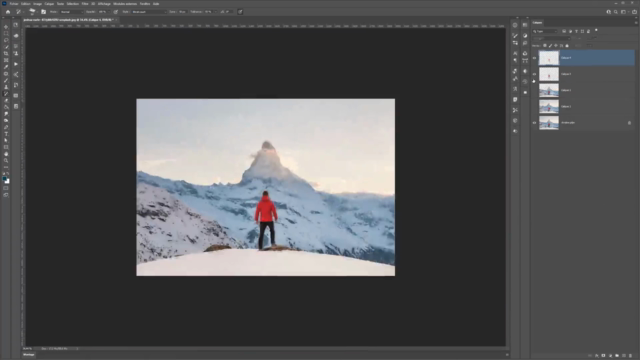Select the Rectangle shape tool
Viewport: 640px width, 360px height.
pyautogui.click(x=6, y=147)
